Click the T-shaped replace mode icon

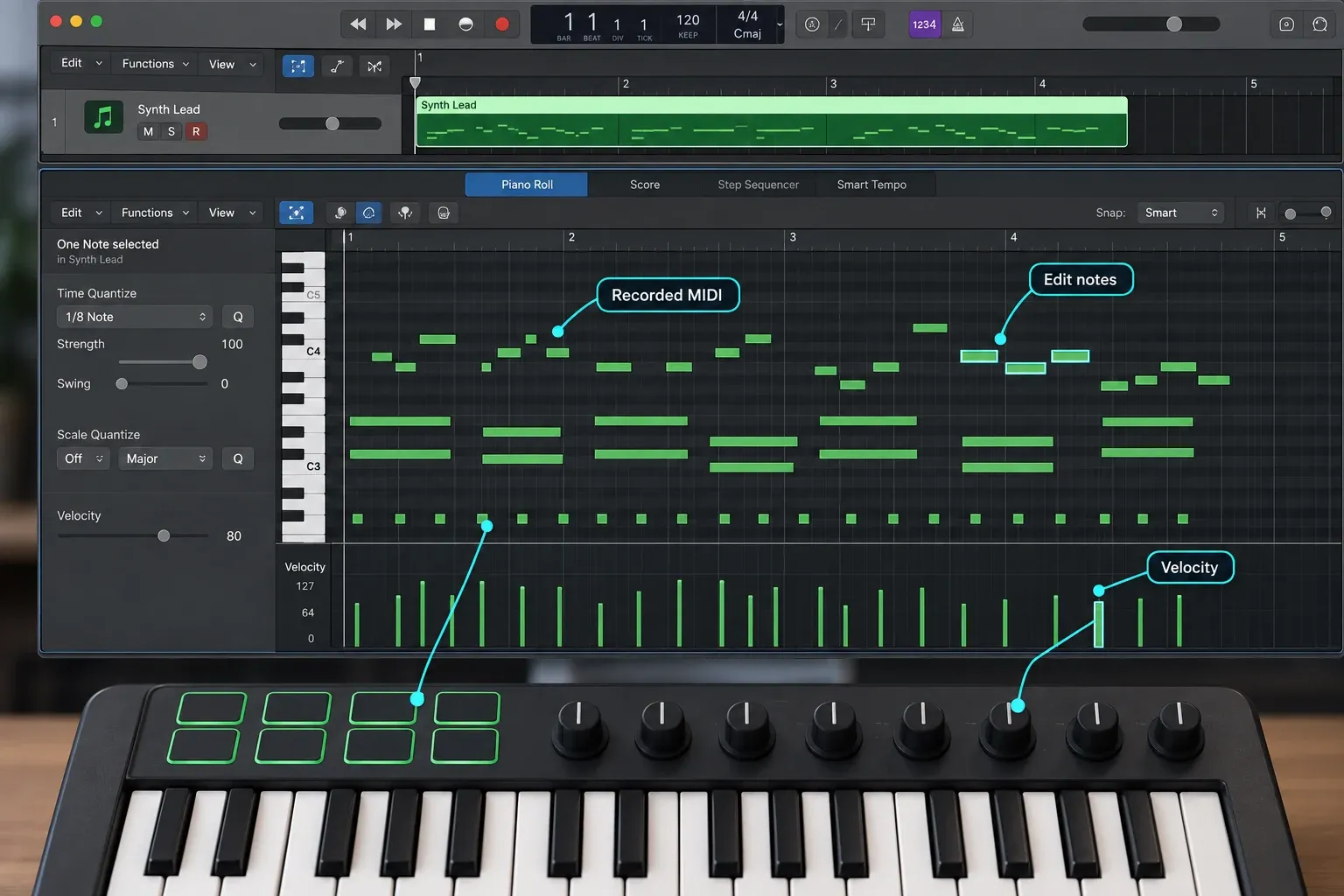(868, 24)
